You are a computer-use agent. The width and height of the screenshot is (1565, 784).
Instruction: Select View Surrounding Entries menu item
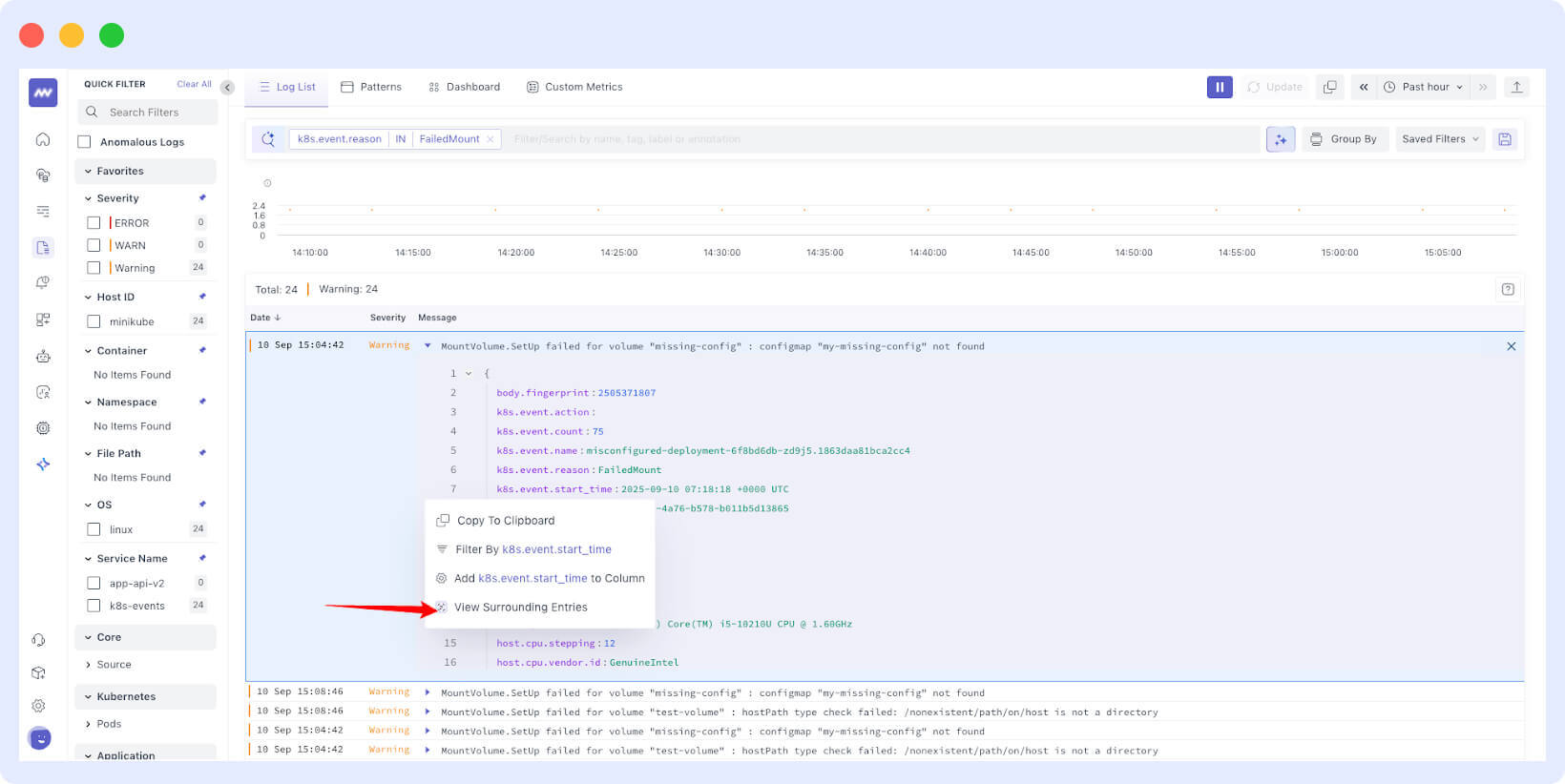520,608
